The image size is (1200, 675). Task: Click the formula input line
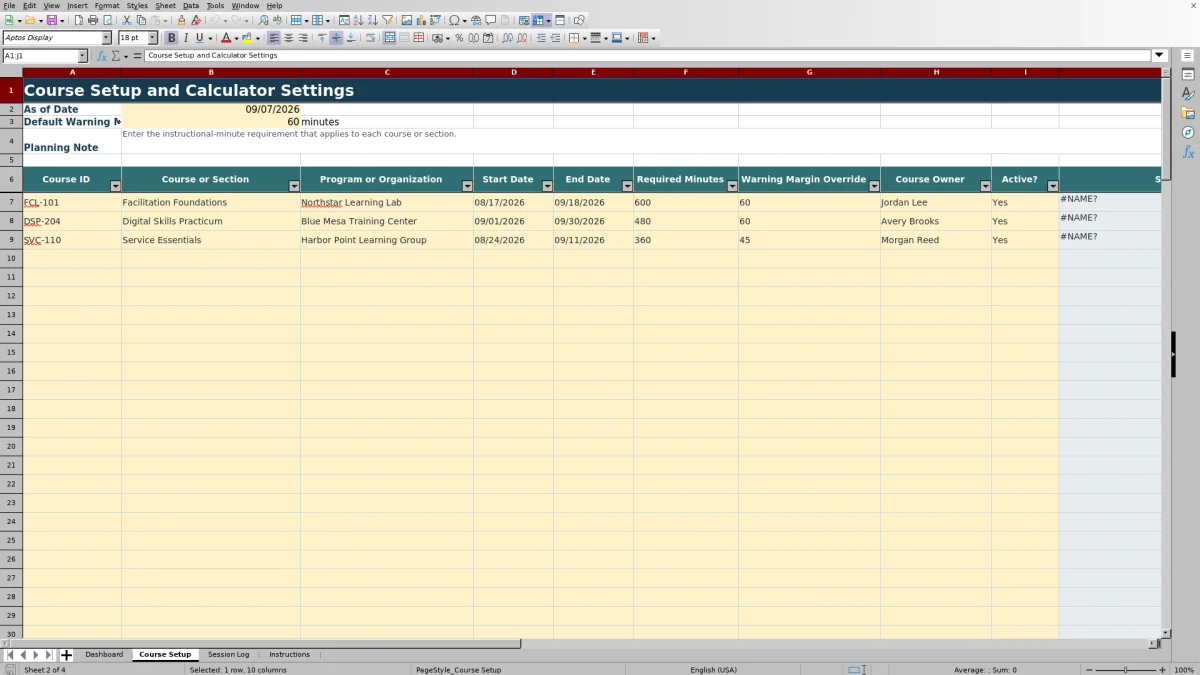click(648, 56)
